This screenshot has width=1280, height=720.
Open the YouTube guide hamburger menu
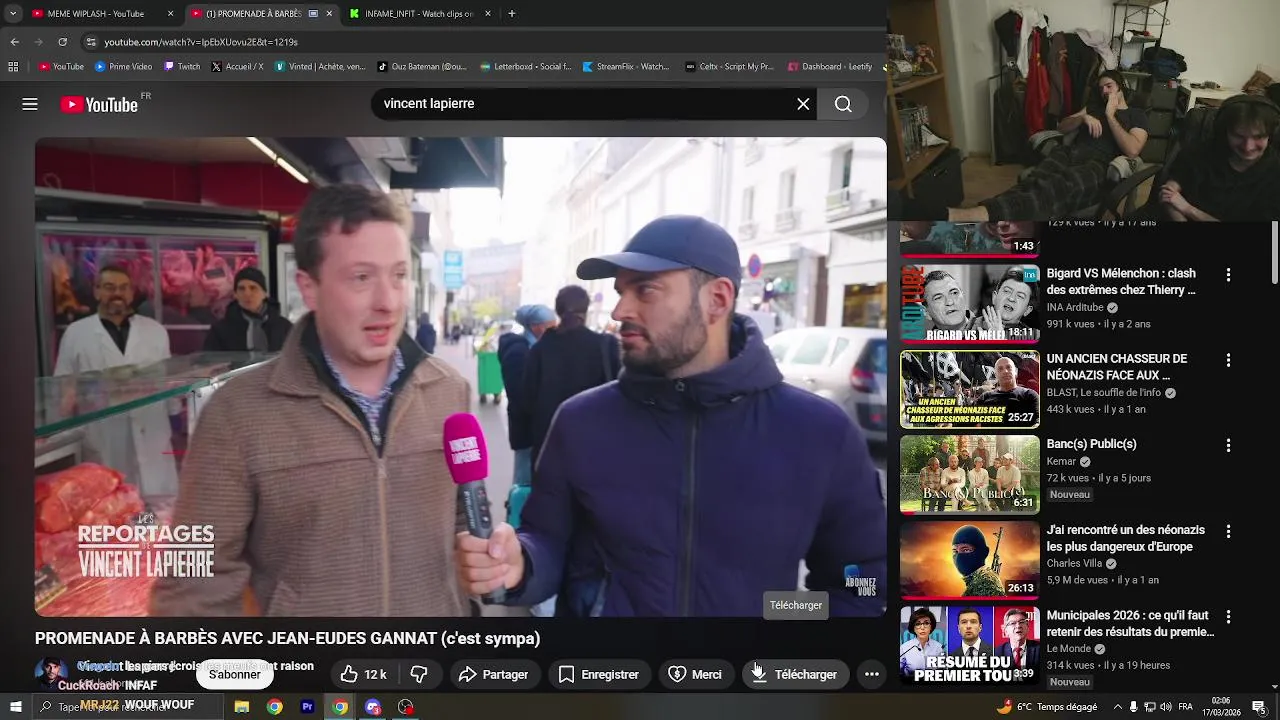(30, 104)
